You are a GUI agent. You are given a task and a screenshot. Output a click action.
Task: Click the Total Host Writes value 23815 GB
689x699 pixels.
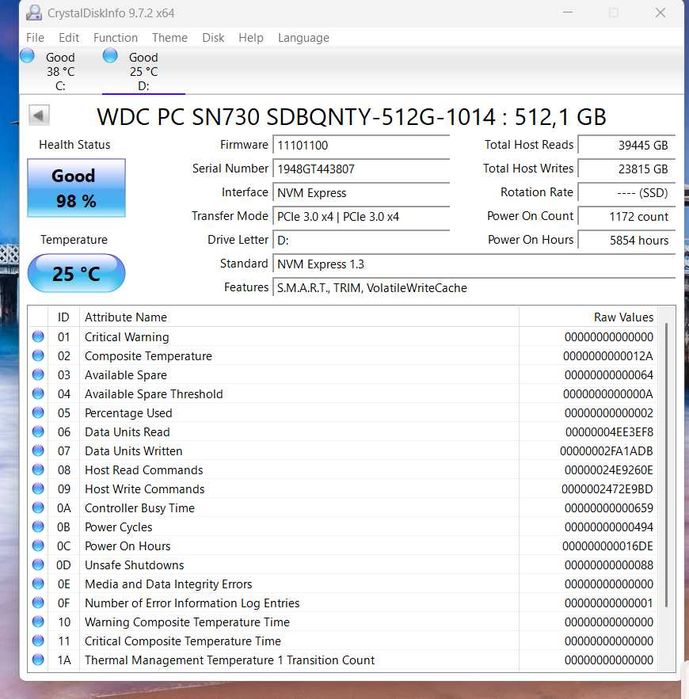[627, 169]
